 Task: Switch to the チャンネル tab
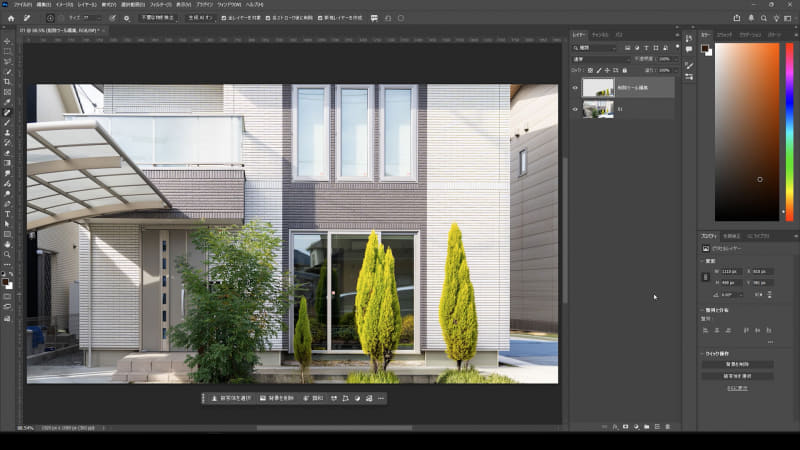pyautogui.click(x=600, y=35)
